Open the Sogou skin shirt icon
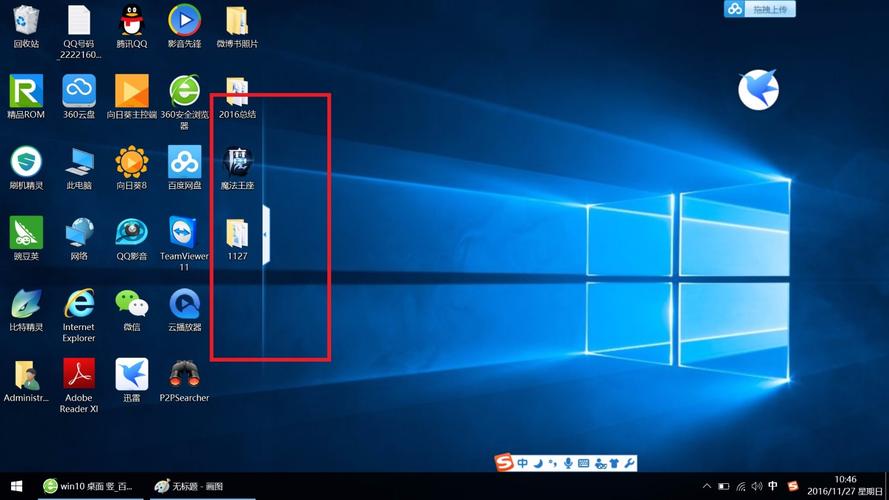 614,463
